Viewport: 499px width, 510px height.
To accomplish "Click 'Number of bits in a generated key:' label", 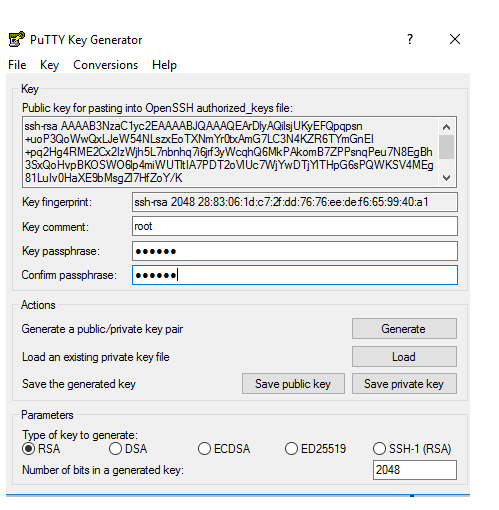I will click(x=103, y=470).
